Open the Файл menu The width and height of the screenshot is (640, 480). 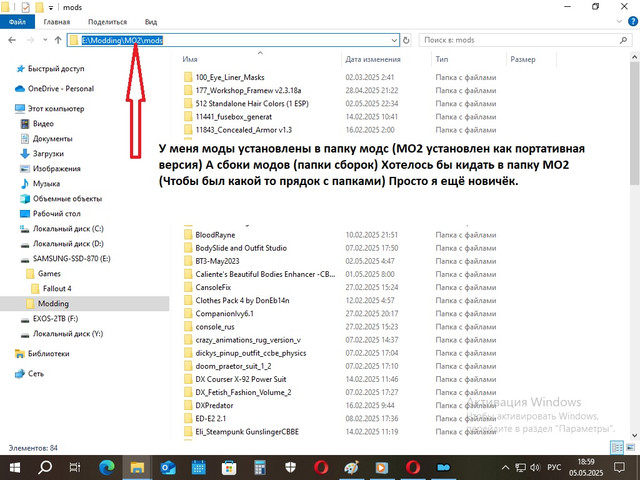click(17, 22)
